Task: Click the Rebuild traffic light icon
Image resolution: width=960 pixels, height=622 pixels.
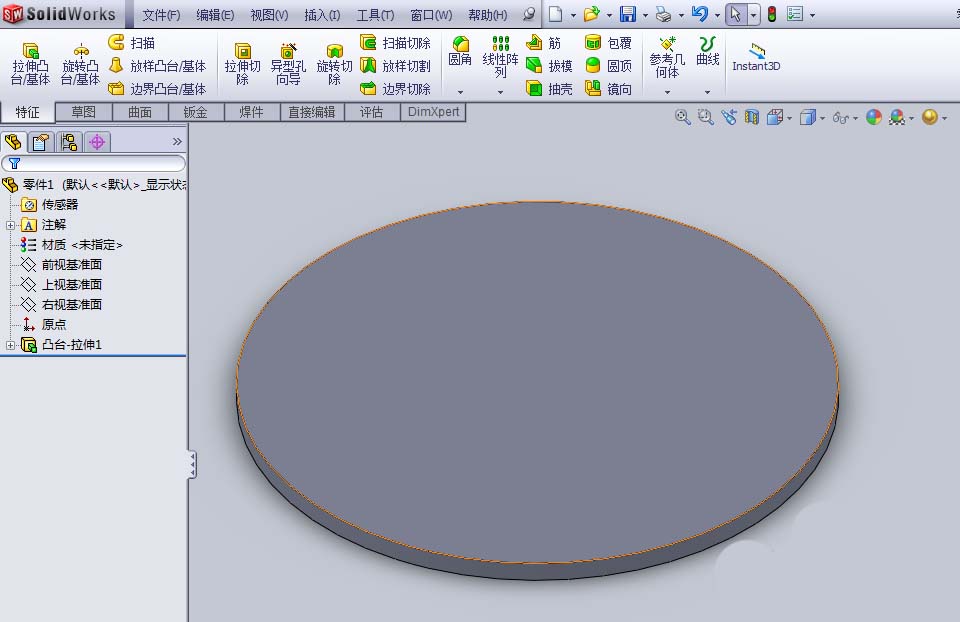Action: pyautogui.click(x=772, y=13)
